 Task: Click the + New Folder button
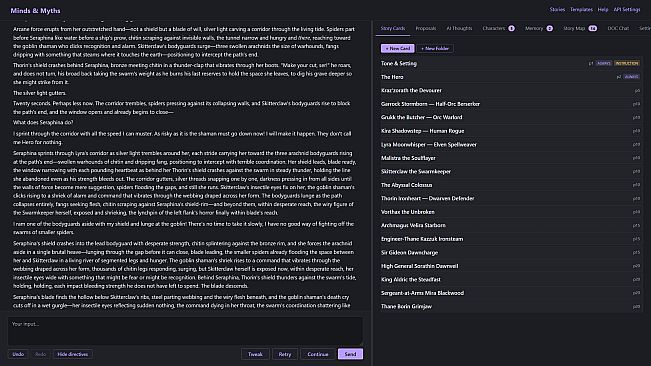[435, 49]
